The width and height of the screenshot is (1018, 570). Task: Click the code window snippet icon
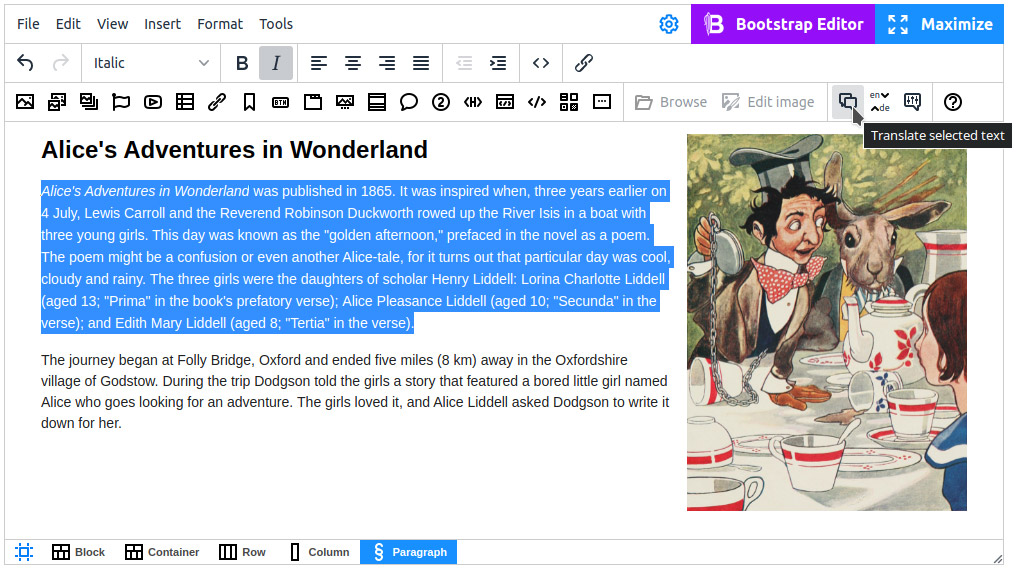(504, 102)
